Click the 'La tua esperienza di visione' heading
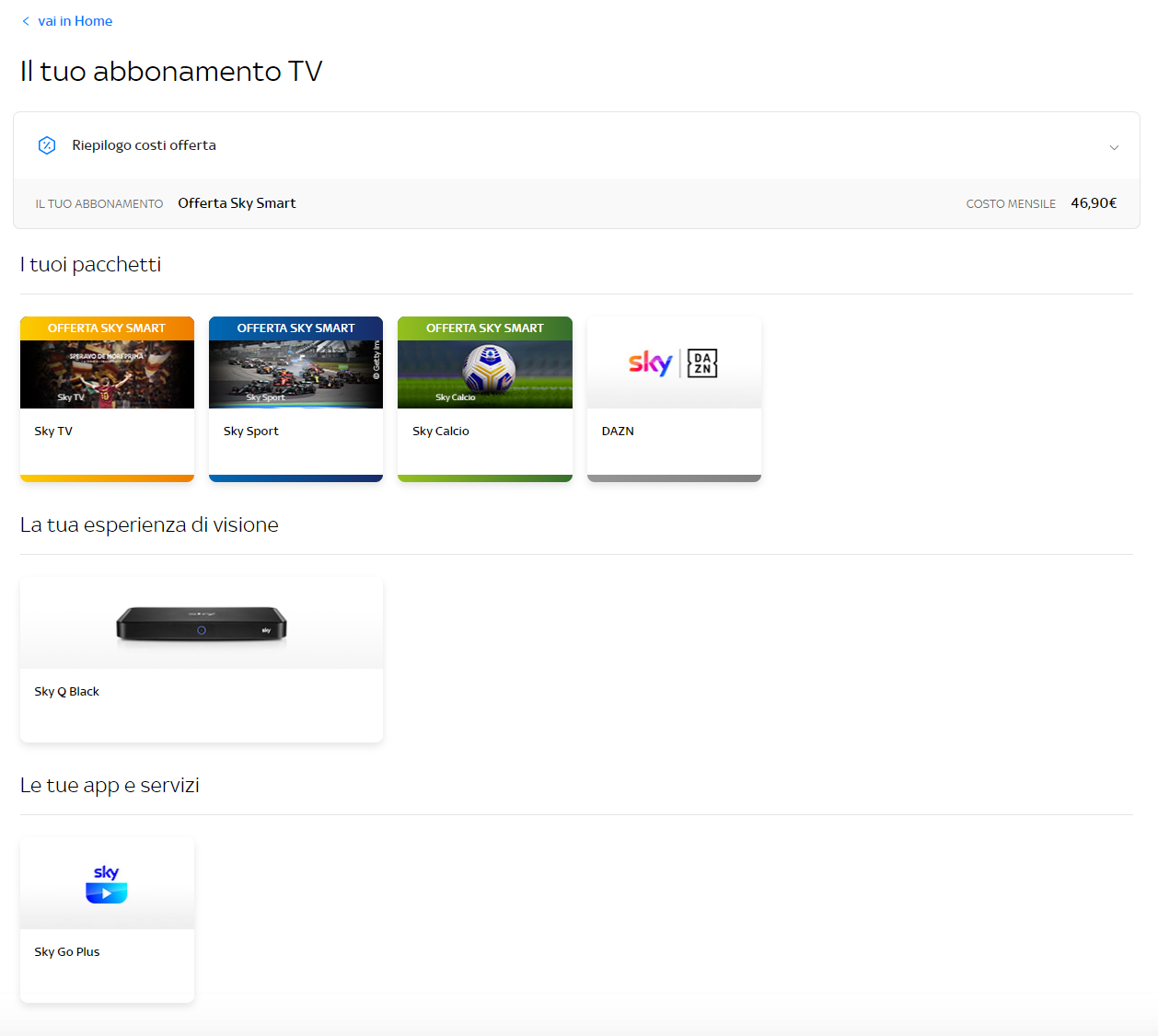The height and width of the screenshot is (1036, 1158). (x=149, y=525)
